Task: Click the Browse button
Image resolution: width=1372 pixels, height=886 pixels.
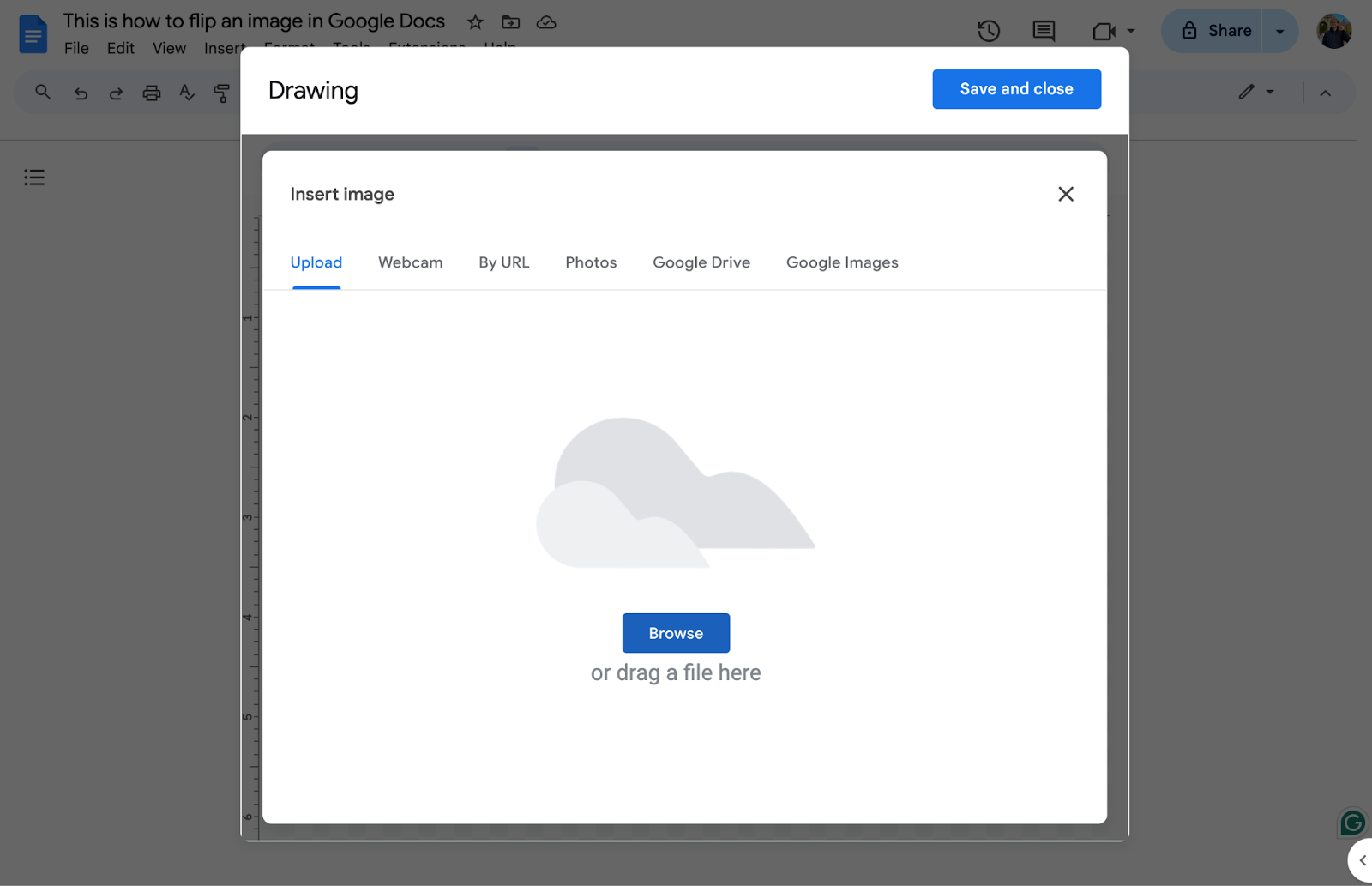Action: pos(676,633)
